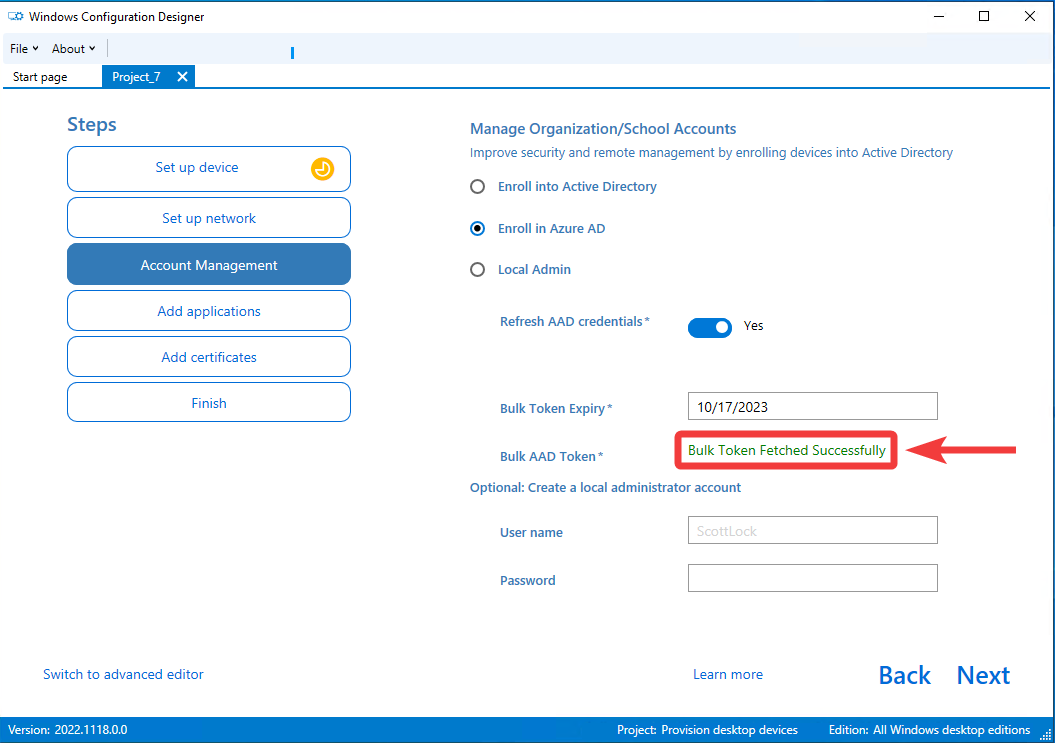Click the Windows Configuration Designer title bar icon
Image resolution: width=1055 pixels, height=743 pixels.
pyautogui.click(x=15, y=16)
